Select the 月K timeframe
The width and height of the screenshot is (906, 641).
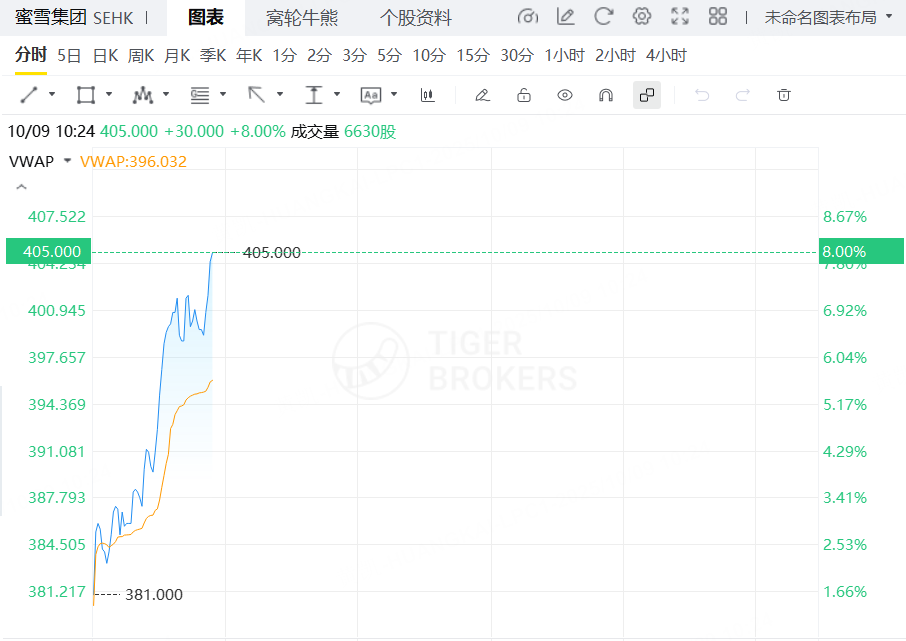coord(177,55)
